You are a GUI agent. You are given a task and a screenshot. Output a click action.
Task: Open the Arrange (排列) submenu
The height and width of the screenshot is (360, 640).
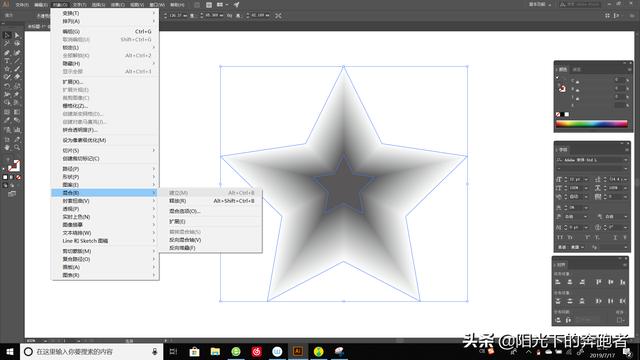coord(105,21)
